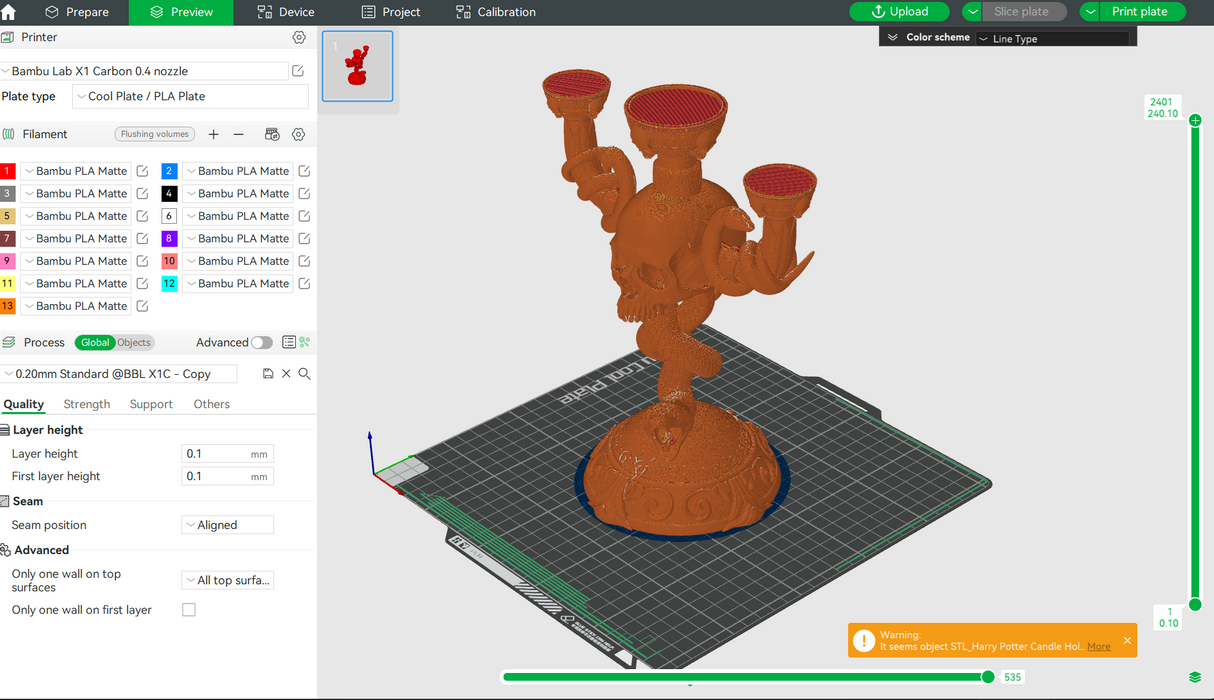Edit the printer preset icon
This screenshot has height=700, width=1214.
click(x=298, y=71)
